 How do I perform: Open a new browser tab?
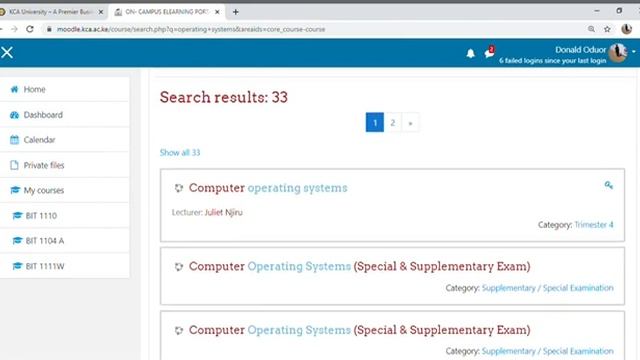tap(236, 12)
